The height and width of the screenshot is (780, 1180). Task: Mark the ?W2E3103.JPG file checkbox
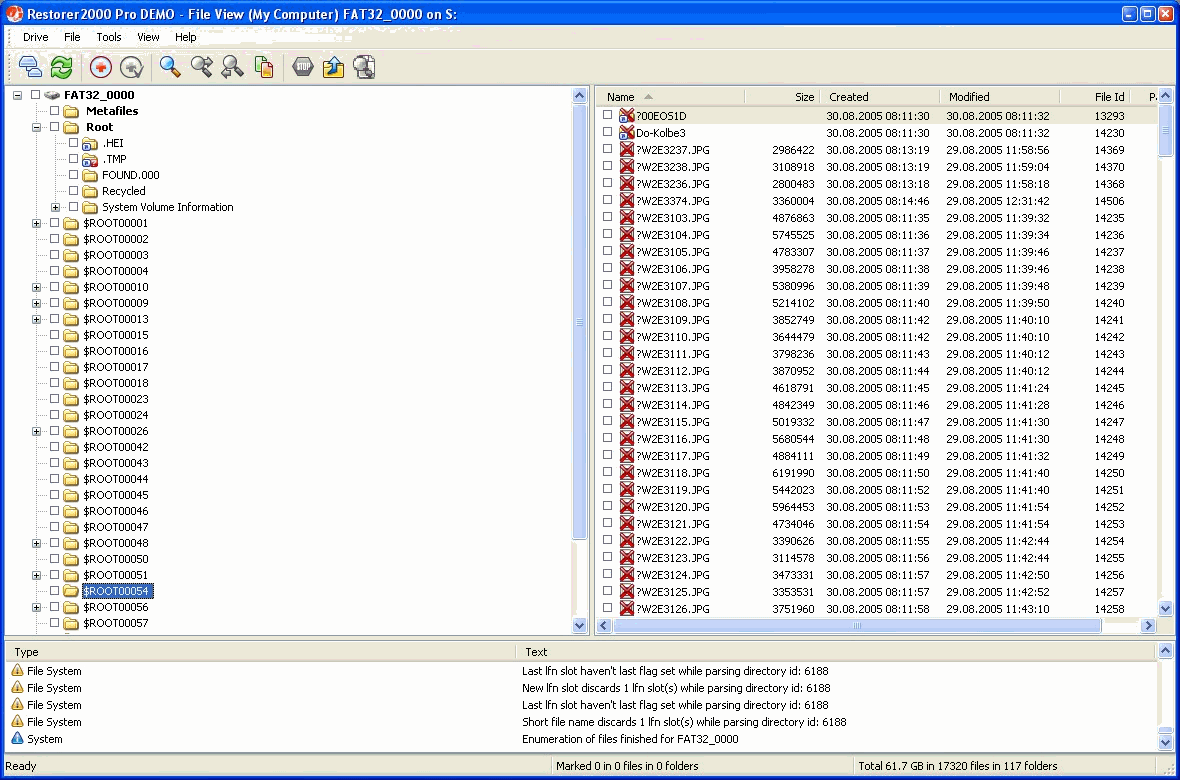pyautogui.click(x=607, y=218)
